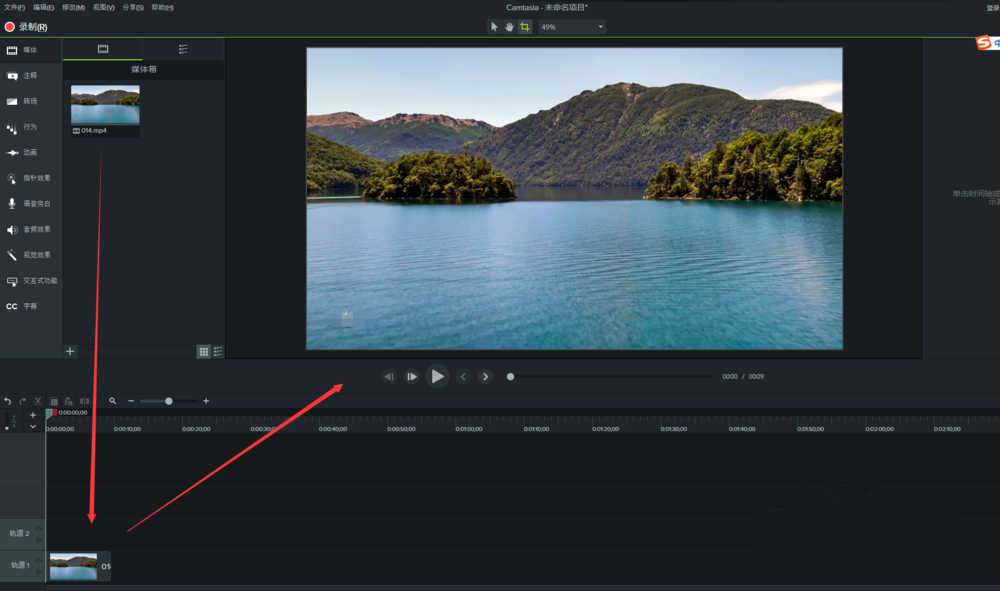Viewport: 1000px width, 591px height.
Task: Select the Pan (hand) tool
Action: pyautogui.click(x=510, y=26)
